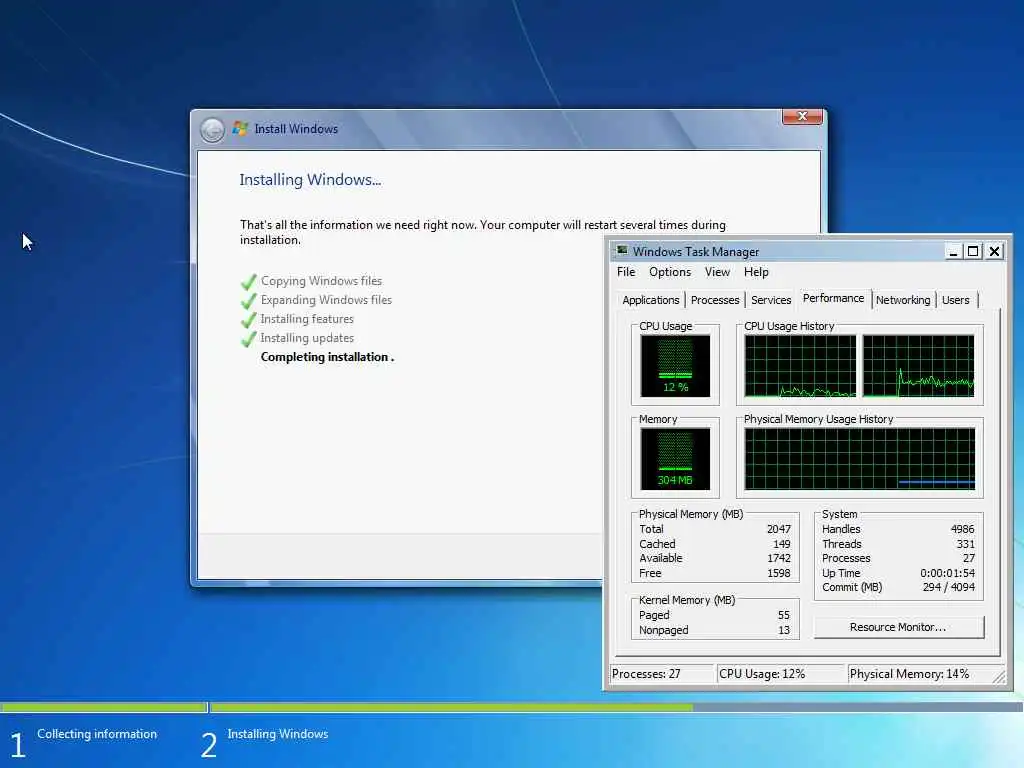Click the Task Manager title bar icon
The height and width of the screenshot is (768, 1024).
[x=622, y=251]
